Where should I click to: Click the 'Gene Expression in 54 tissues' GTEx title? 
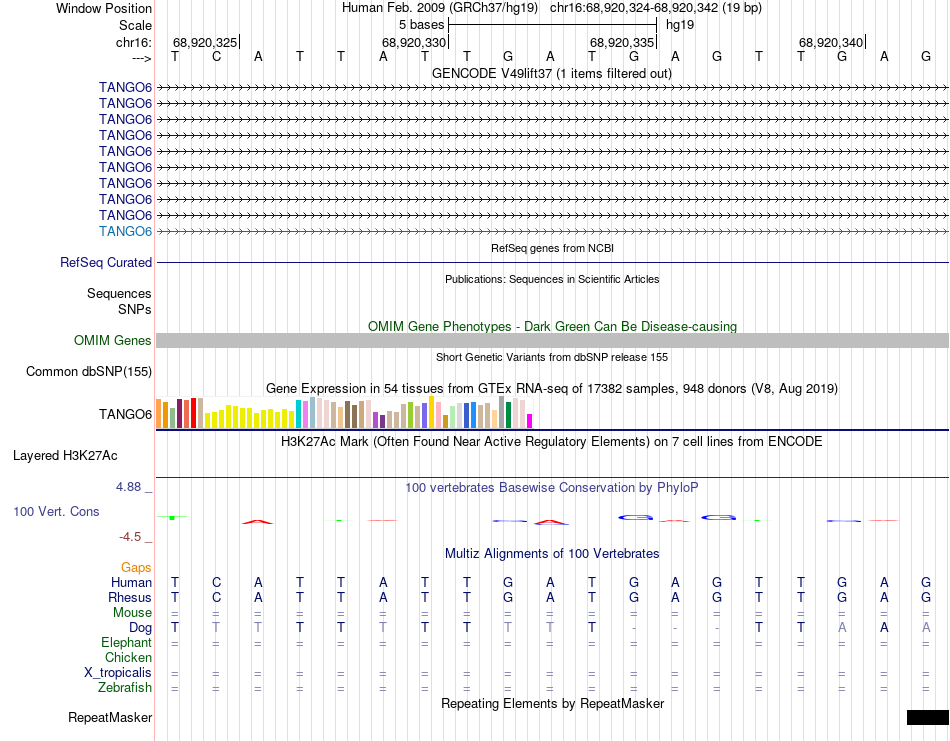(552, 388)
